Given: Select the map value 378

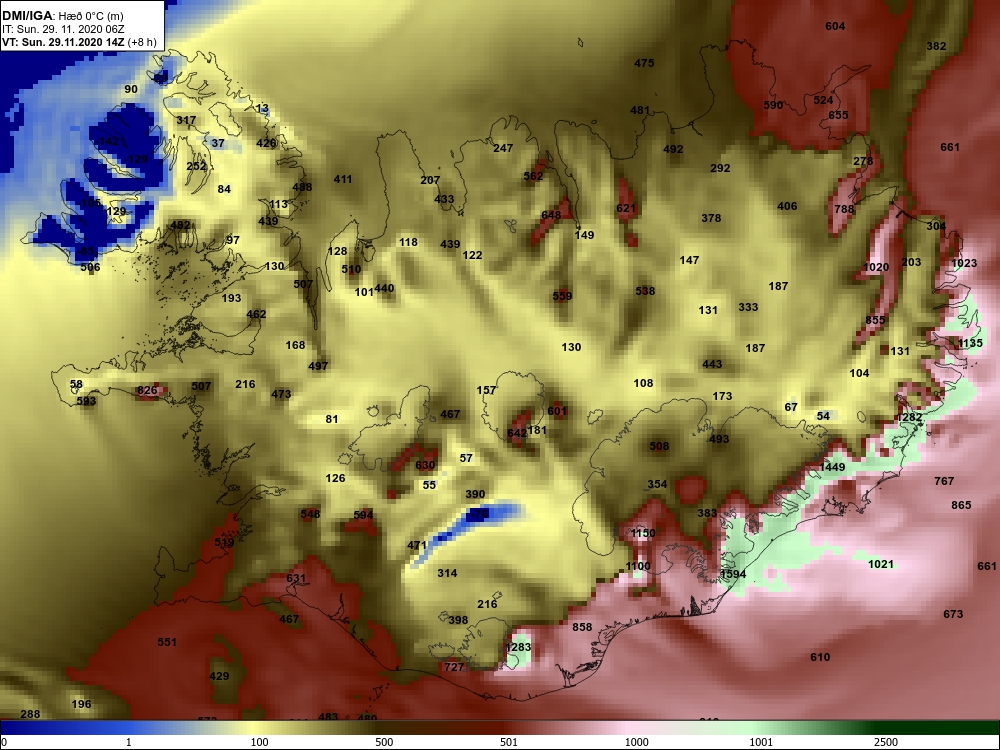Looking at the screenshot, I should (x=711, y=218).
